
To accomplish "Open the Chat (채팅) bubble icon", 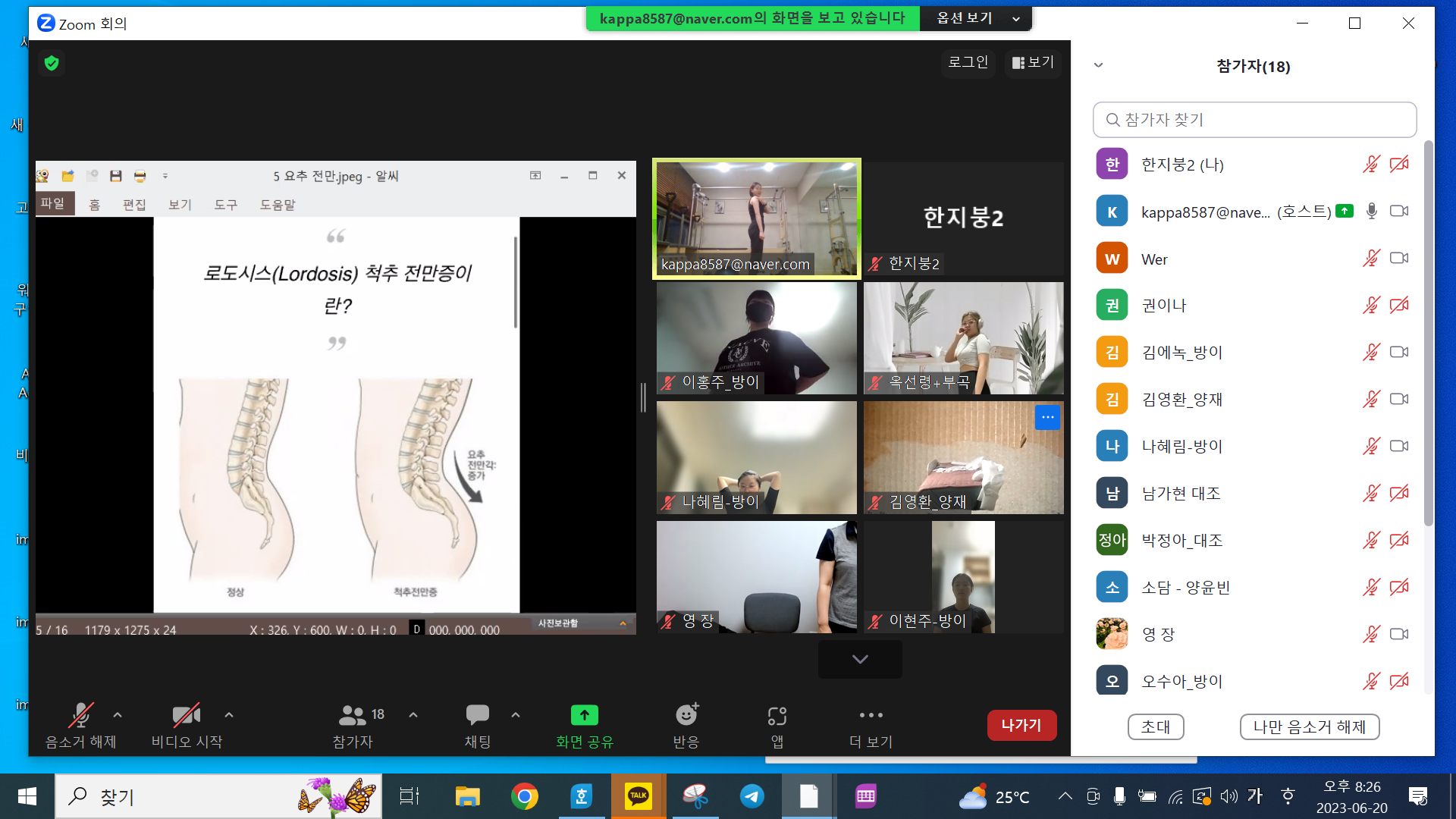I will click(x=477, y=715).
